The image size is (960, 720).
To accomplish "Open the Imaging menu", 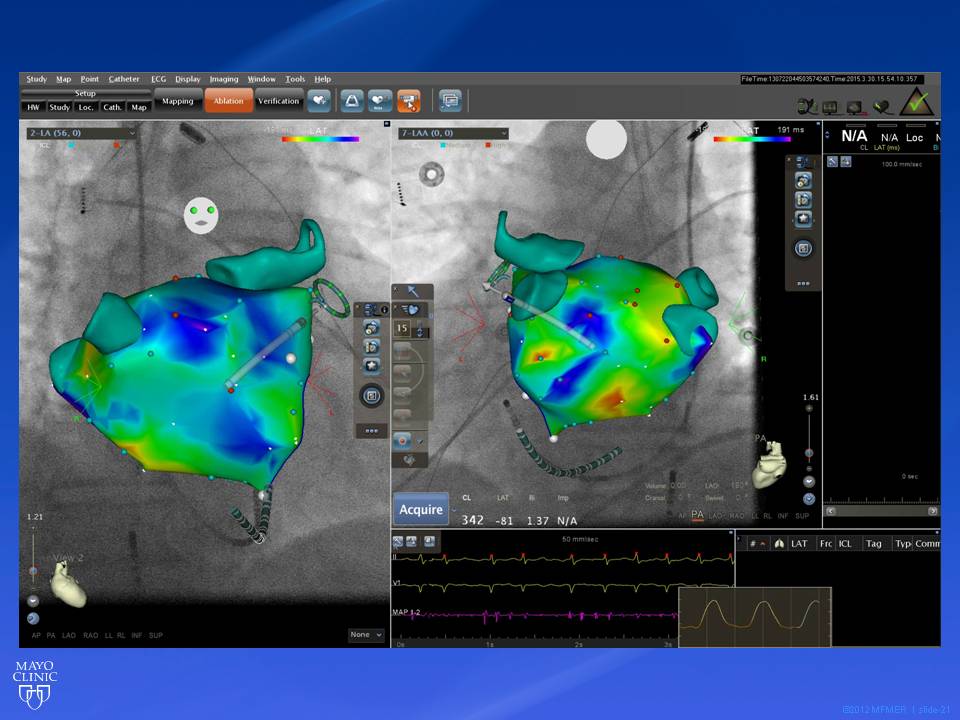I will click(x=224, y=79).
